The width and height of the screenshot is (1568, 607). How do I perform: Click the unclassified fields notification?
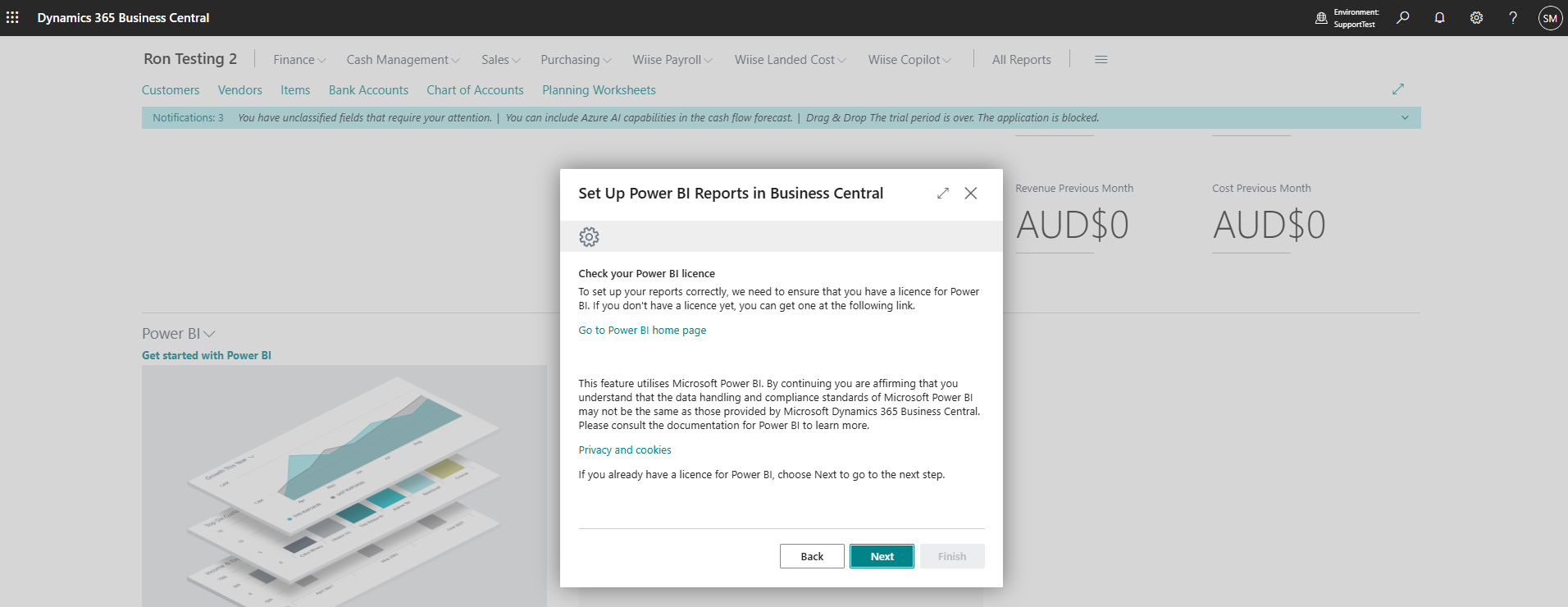pyautogui.click(x=365, y=118)
